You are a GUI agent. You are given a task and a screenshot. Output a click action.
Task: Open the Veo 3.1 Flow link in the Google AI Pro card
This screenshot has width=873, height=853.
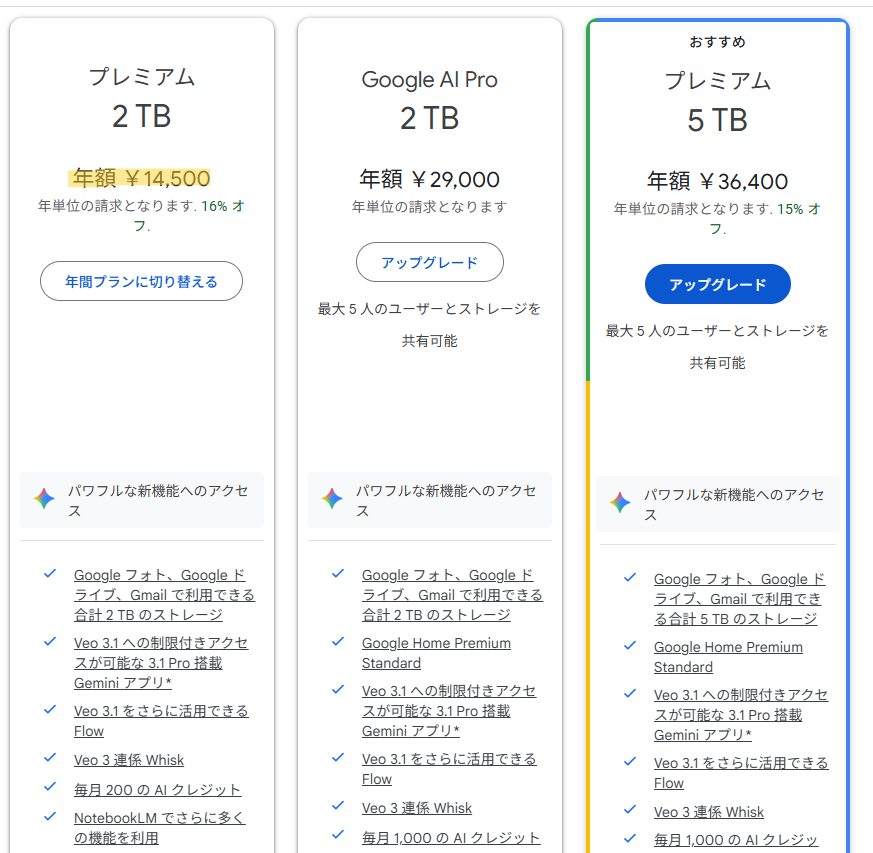(448, 769)
